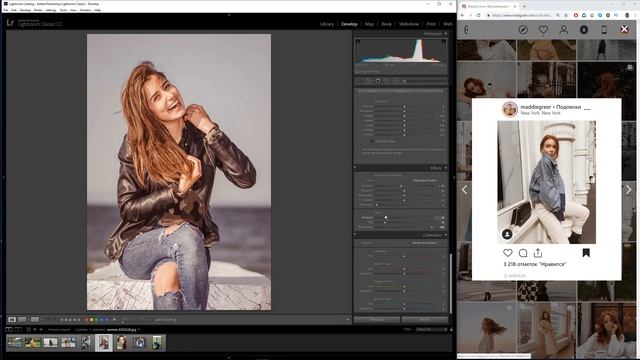Viewport: 640px width, 360px height.
Task: Toggle the Constrain Crop checkbox
Action: [x=372, y=141]
